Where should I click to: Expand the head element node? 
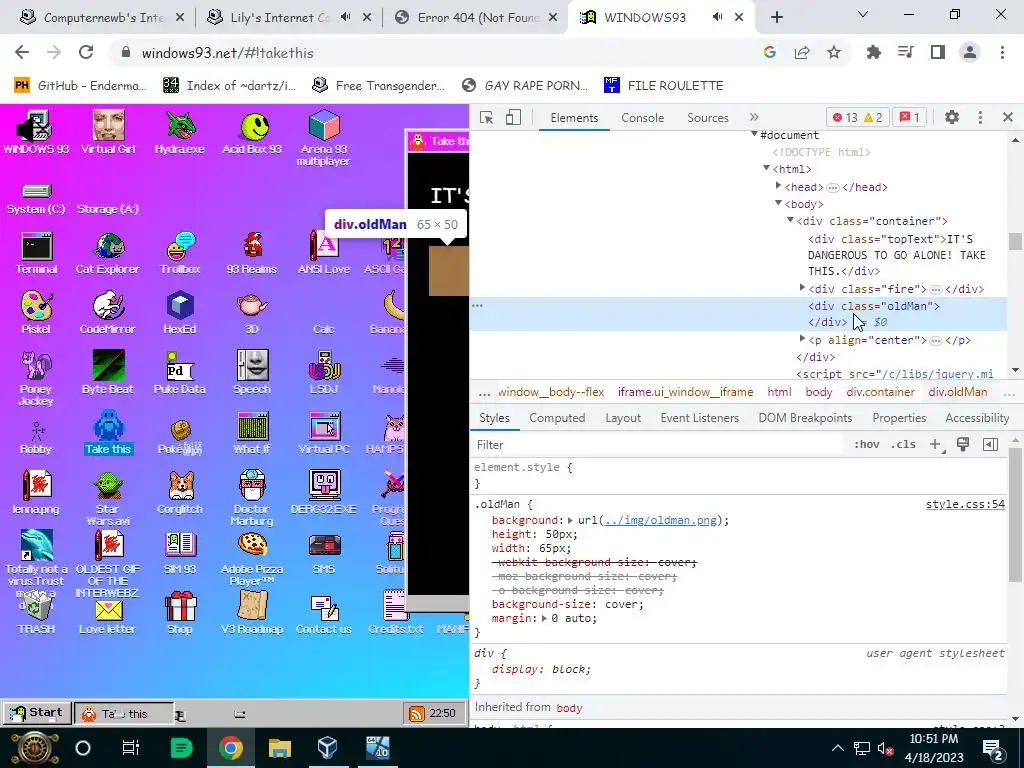(778, 186)
